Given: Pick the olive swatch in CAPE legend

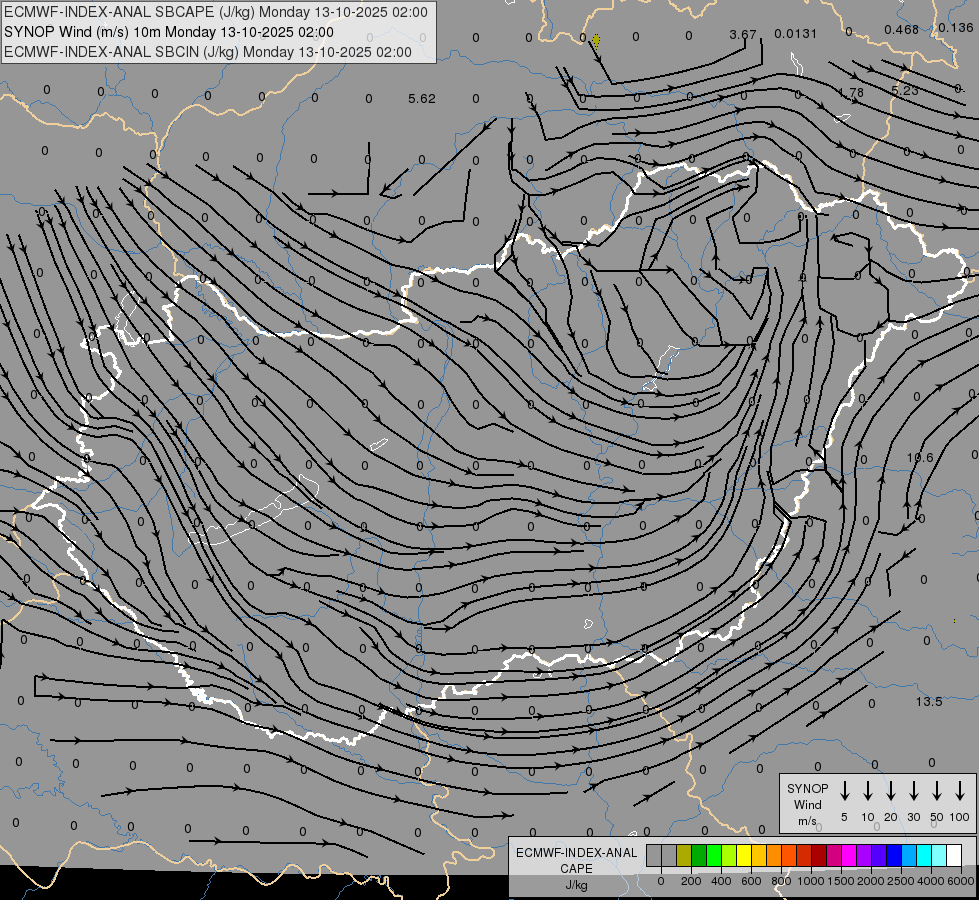Looking at the screenshot, I should [684, 855].
